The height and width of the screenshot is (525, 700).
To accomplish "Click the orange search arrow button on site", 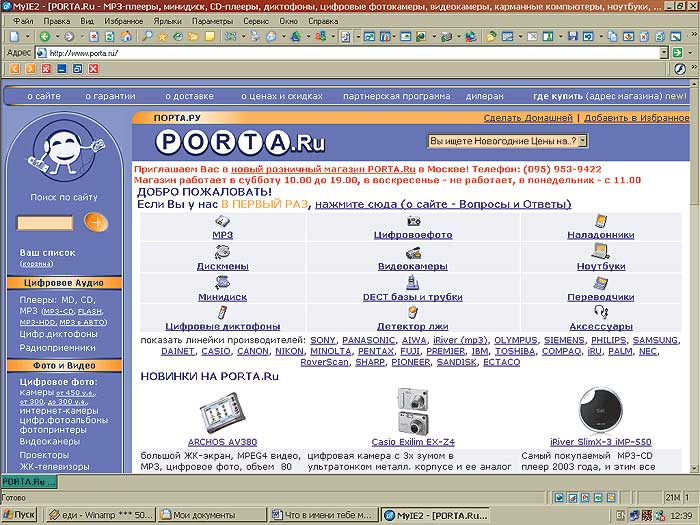I will [96, 222].
